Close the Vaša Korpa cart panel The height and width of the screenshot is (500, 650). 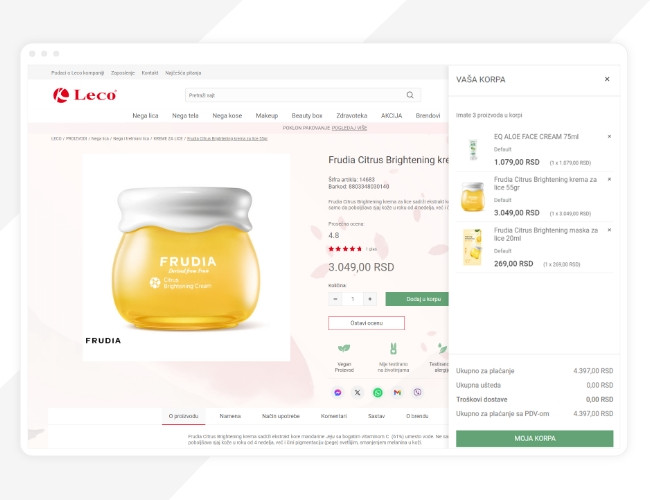point(607,79)
